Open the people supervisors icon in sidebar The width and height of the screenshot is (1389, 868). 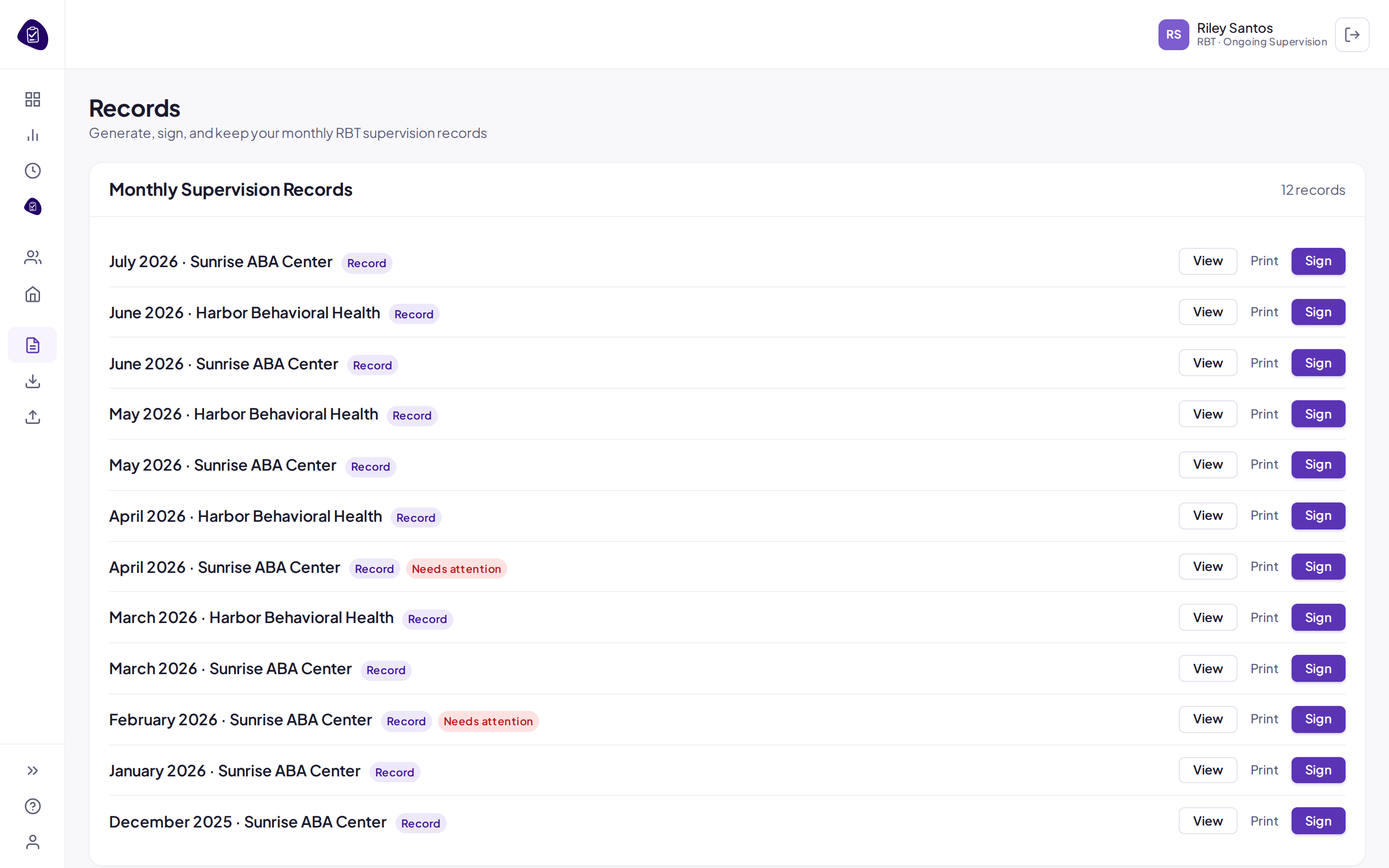[x=33, y=257]
